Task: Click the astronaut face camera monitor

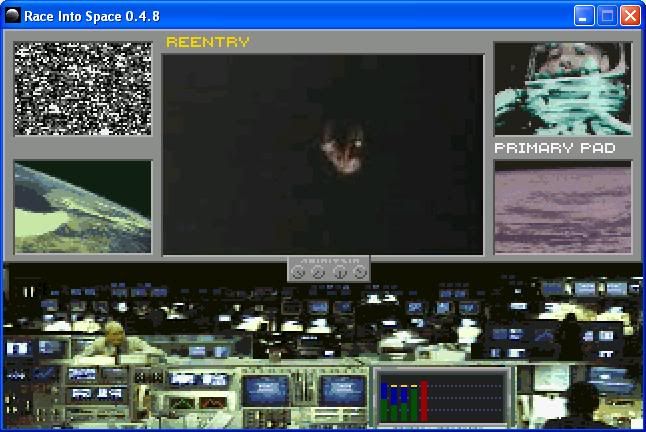Action: (x=563, y=89)
